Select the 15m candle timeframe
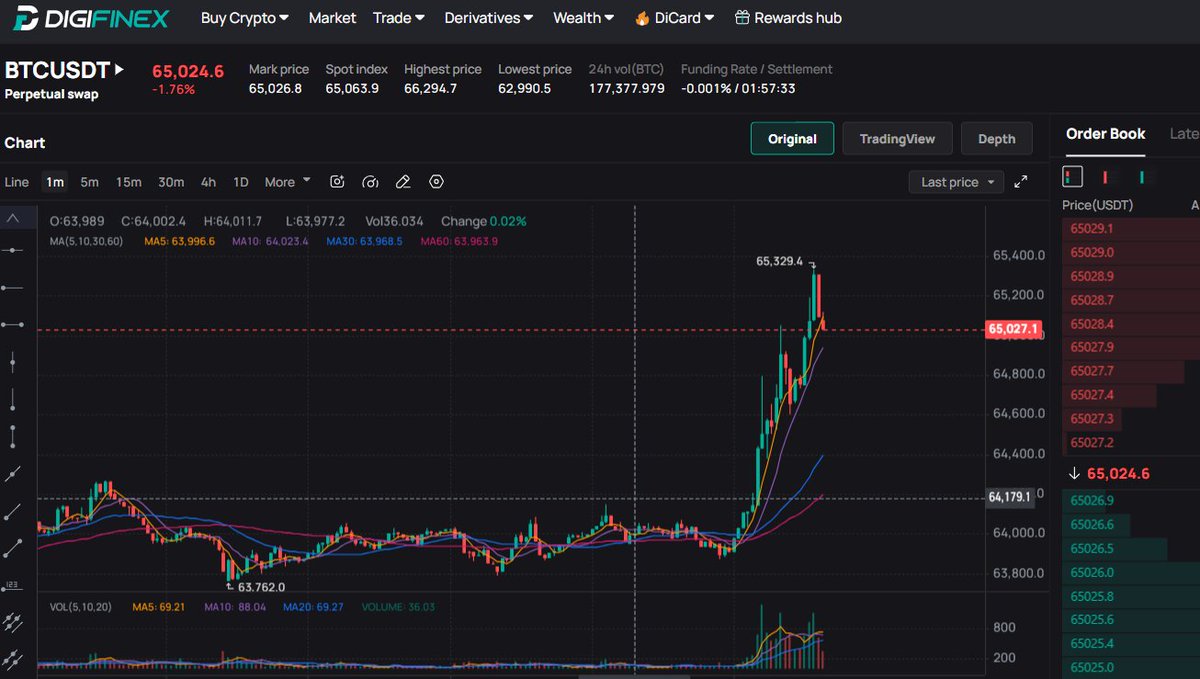The image size is (1200, 679). click(x=128, y=182)
